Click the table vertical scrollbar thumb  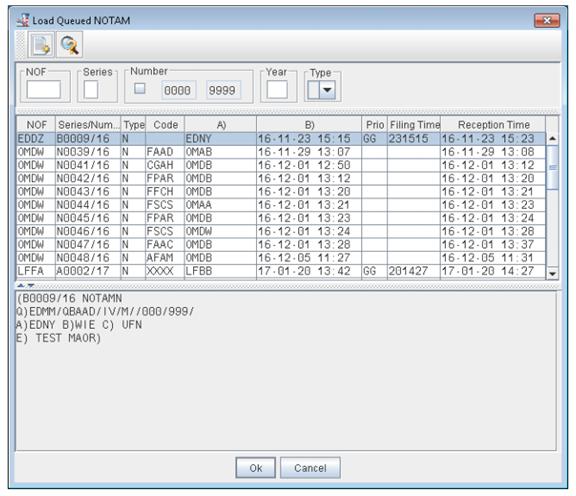[x=552, y=168]
